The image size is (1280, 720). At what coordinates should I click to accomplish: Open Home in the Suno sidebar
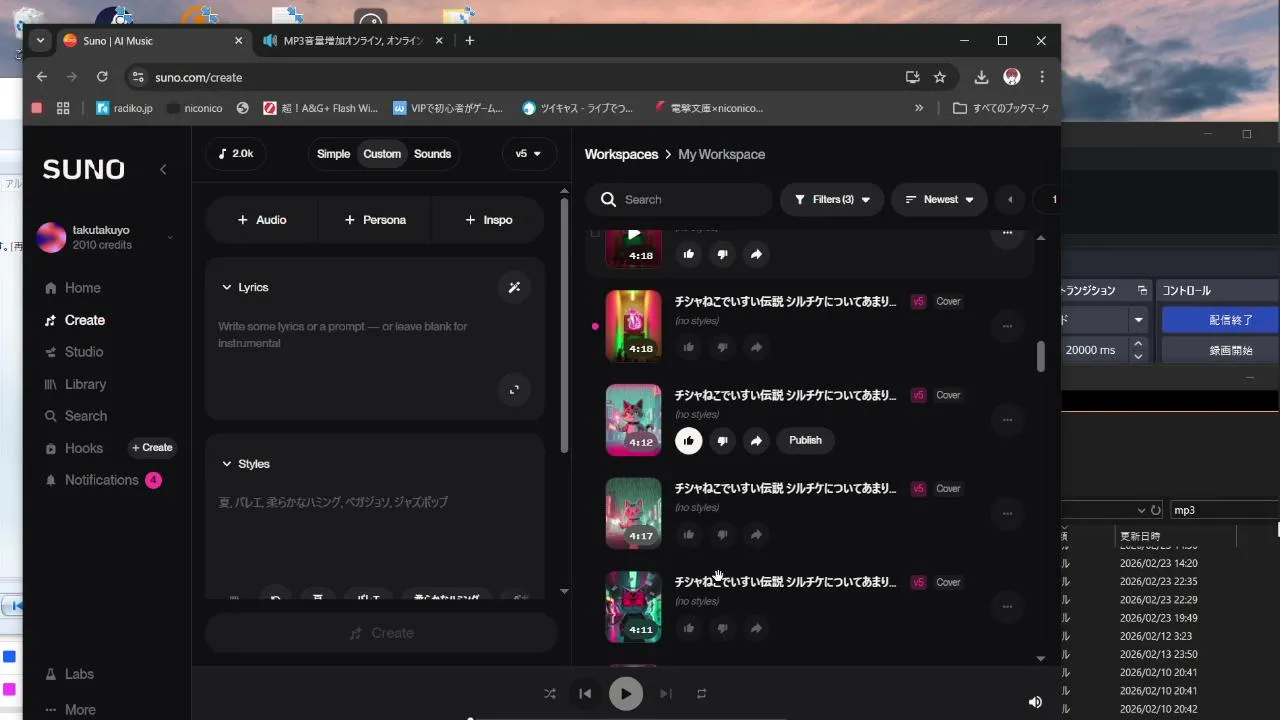point(72,288)
